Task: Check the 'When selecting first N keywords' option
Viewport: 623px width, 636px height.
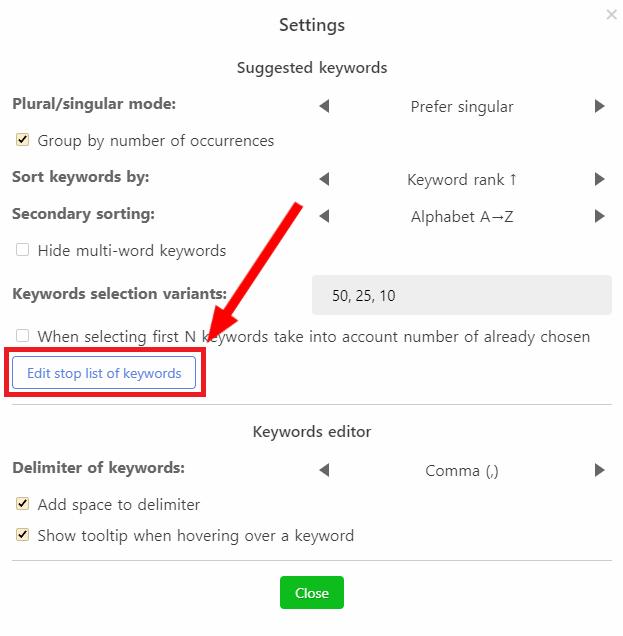Action: tap(22, 335)
